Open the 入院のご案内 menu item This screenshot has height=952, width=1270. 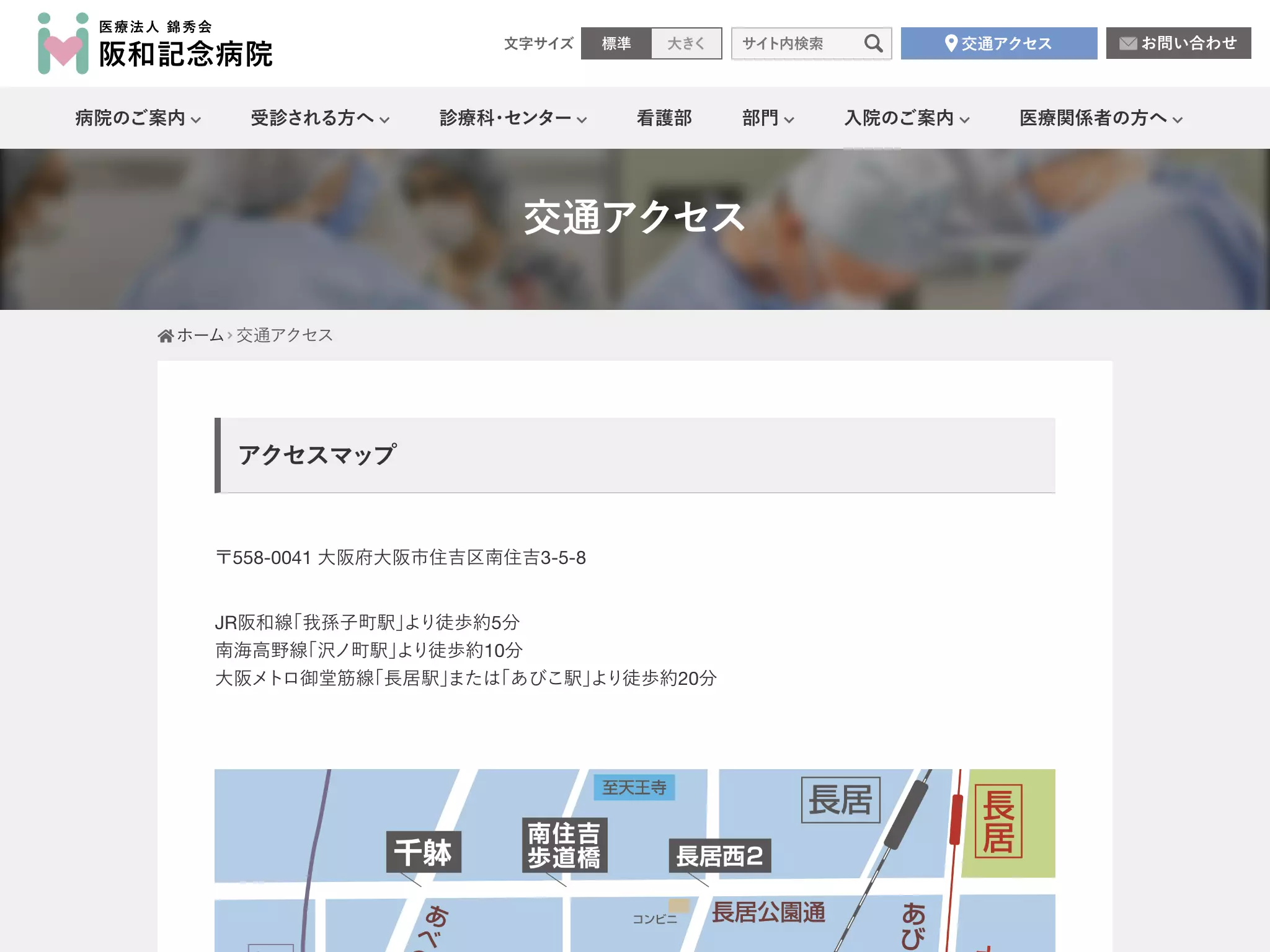click(x=899, y=118)
